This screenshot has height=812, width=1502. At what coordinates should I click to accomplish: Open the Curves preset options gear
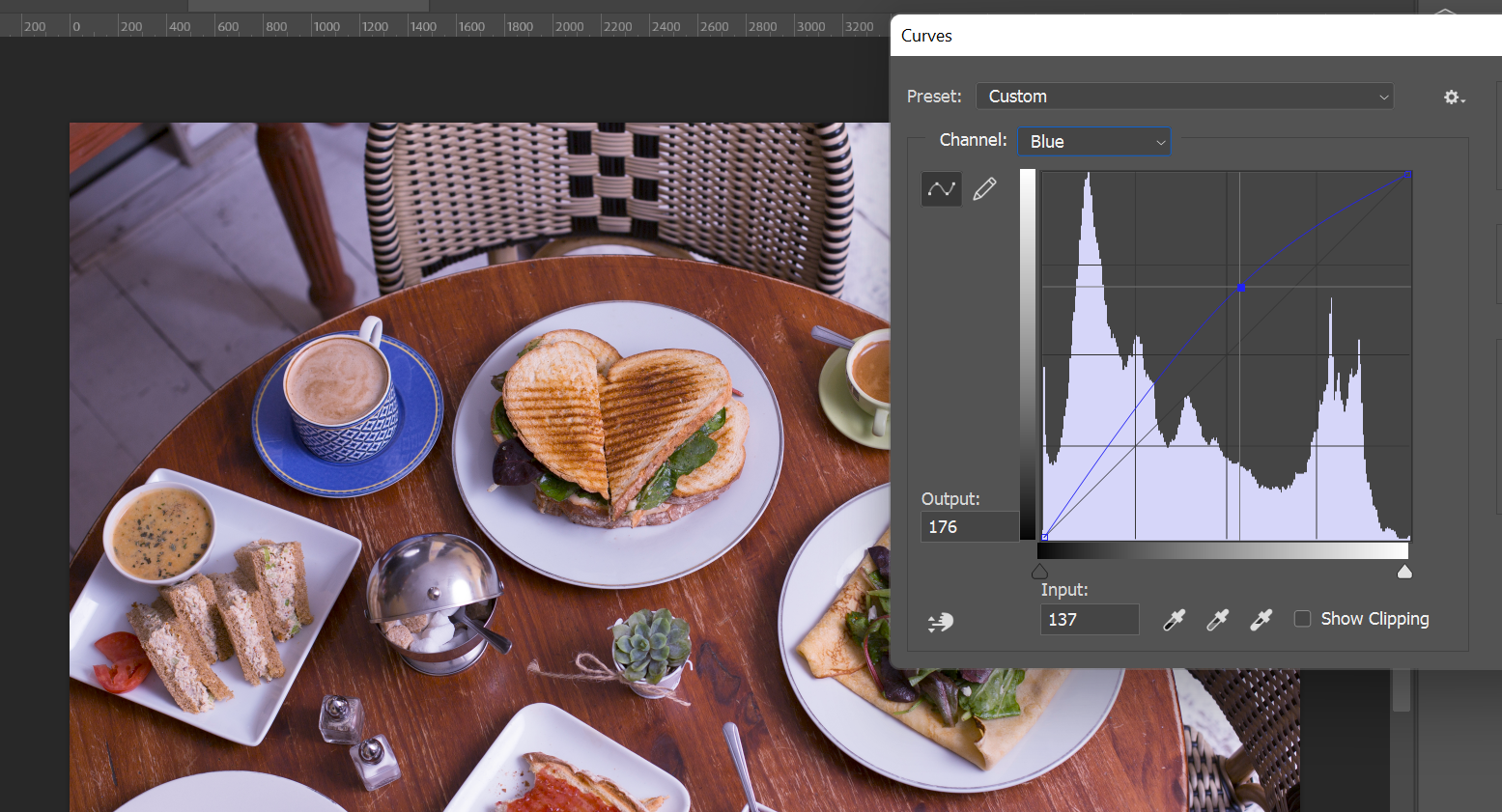click(x=1454, y=98)
